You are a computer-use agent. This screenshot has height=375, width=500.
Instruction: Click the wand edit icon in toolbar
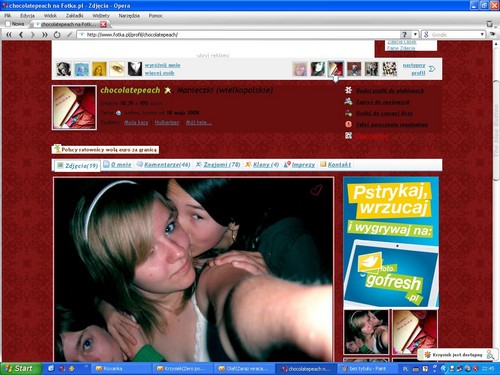coord(69,35)
